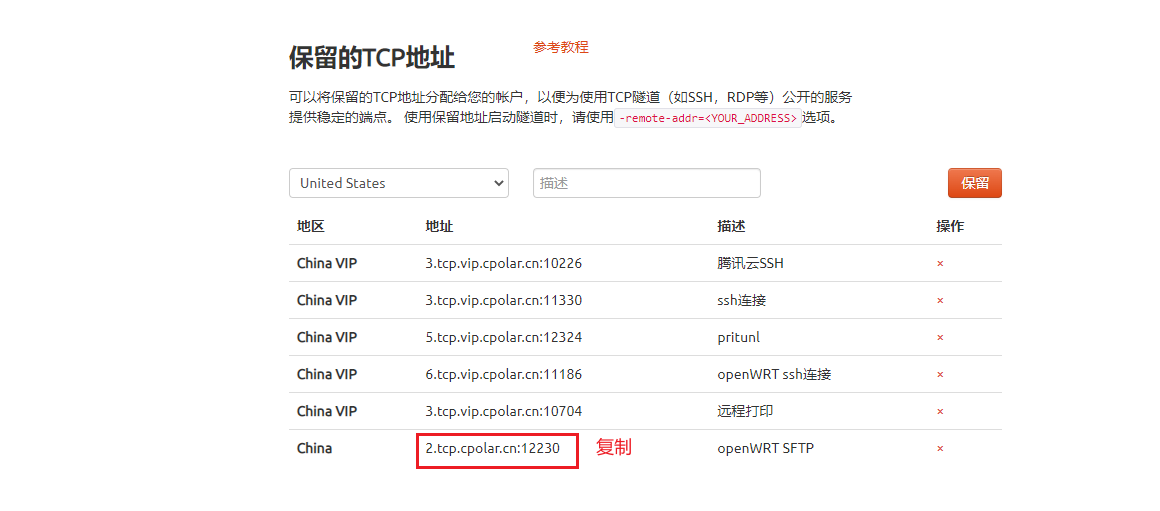
Task: Click the 3.tcp.vip.cpolar.cn:11330 address
Action: pos(503,300)
